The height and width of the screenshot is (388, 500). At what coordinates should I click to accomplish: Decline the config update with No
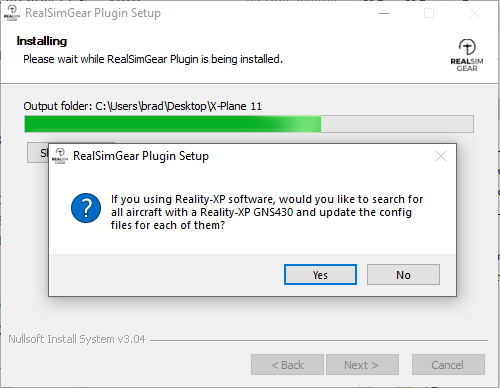tap(403, 275)
